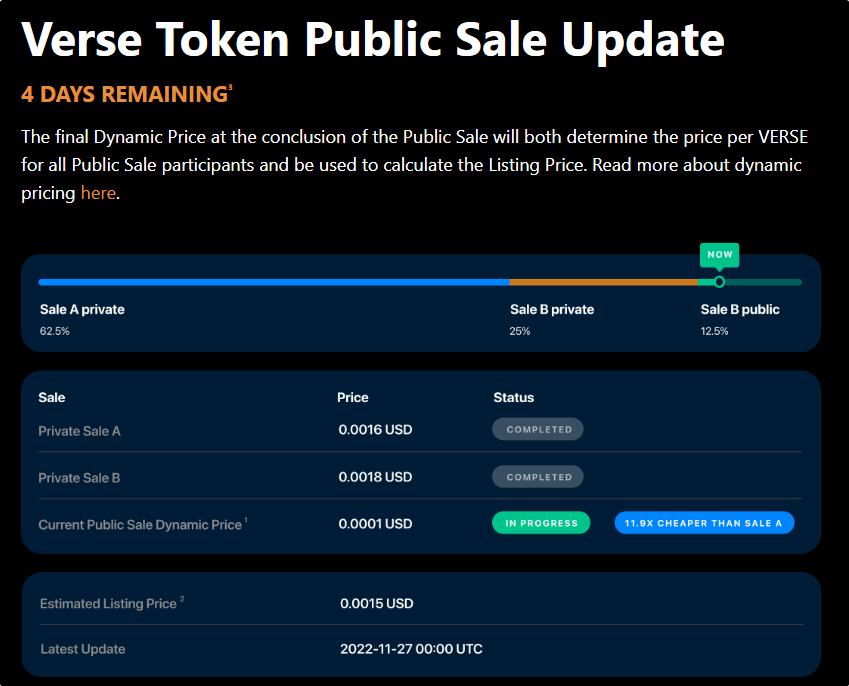The height and width of the screenshot is (686, 849).
Task: Click the COMPLETED badge for Private Sale B
Action: pyautogui.click(x=538, y=477)
